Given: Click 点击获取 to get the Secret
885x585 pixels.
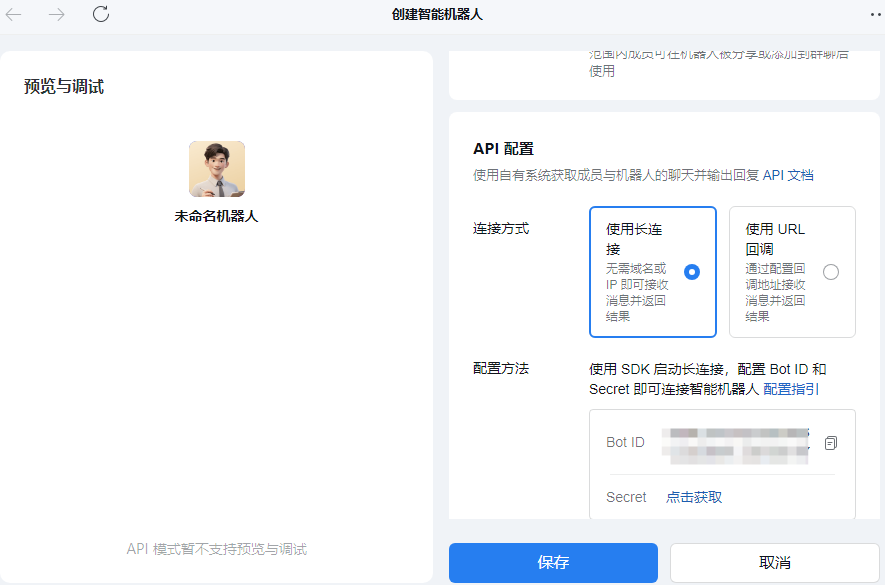Looking at the screenshot, I should 694,497.
